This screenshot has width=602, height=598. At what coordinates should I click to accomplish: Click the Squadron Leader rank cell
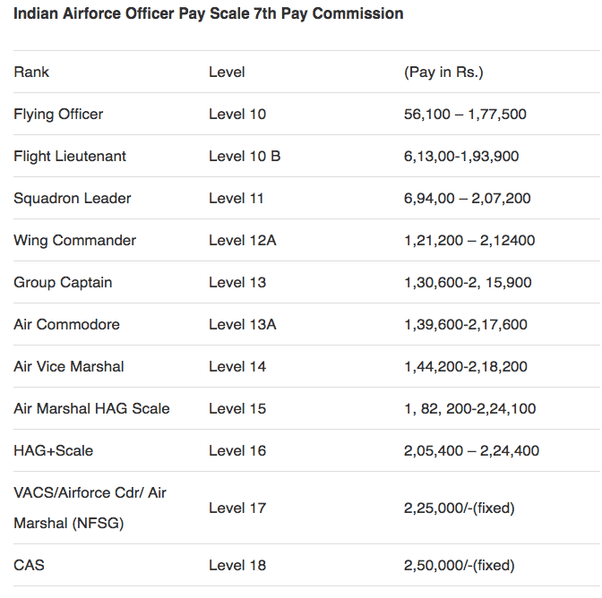click(72, 198)
